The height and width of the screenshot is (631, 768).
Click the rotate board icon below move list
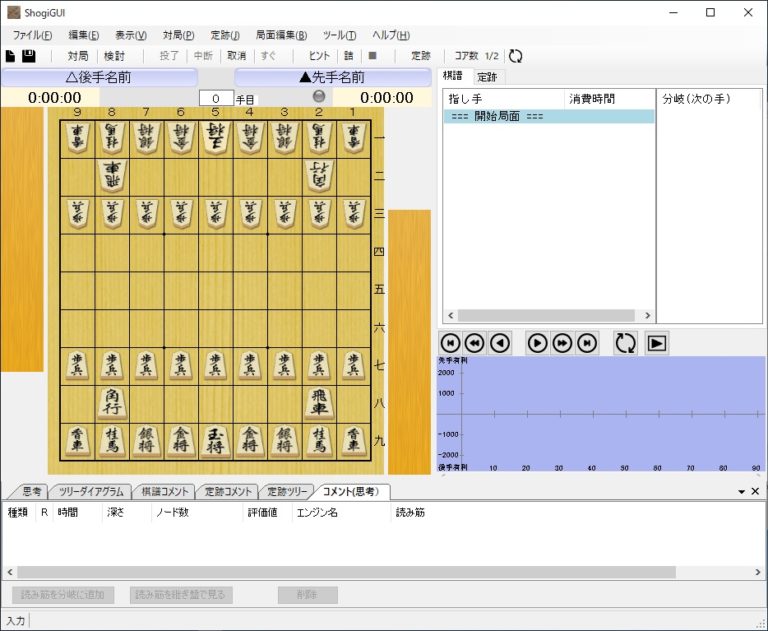click(625, 343)
